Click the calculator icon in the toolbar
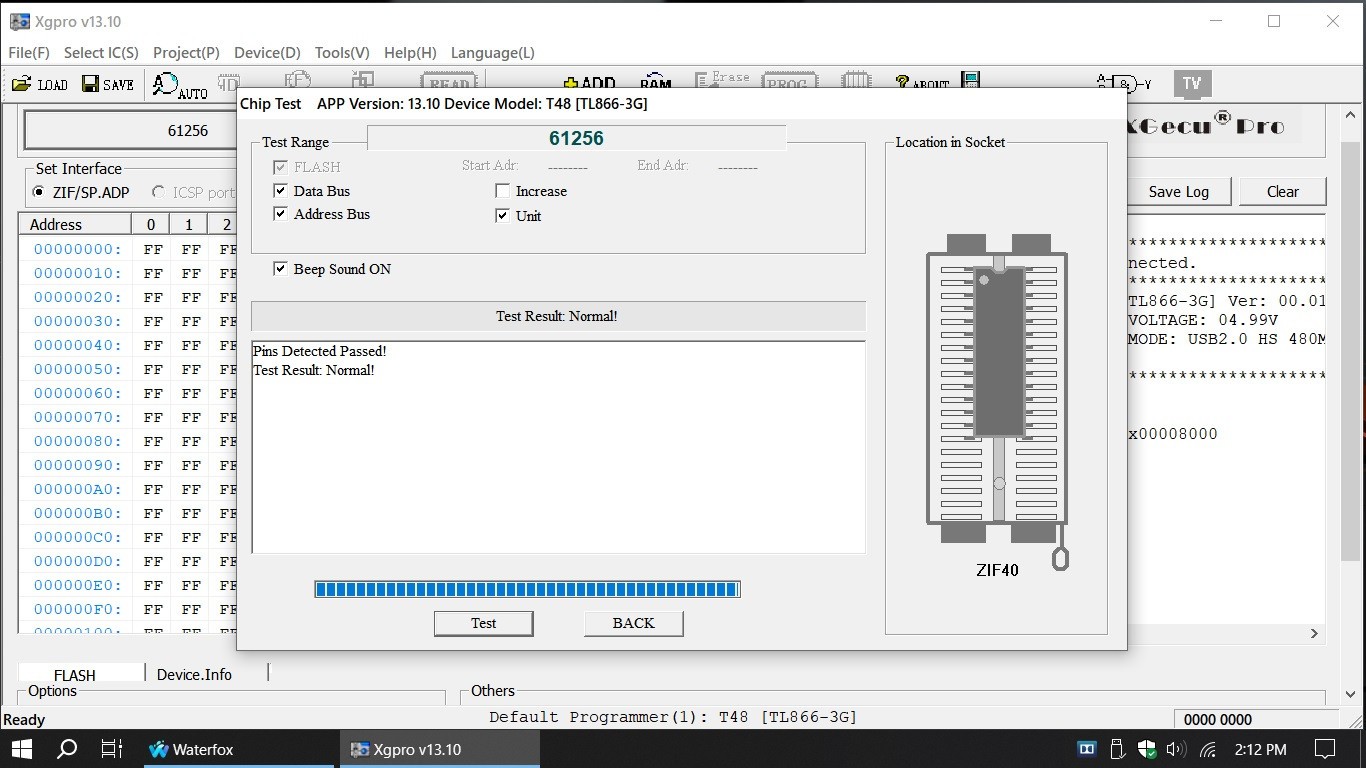The image size is (1366, 768). point(970,81)
